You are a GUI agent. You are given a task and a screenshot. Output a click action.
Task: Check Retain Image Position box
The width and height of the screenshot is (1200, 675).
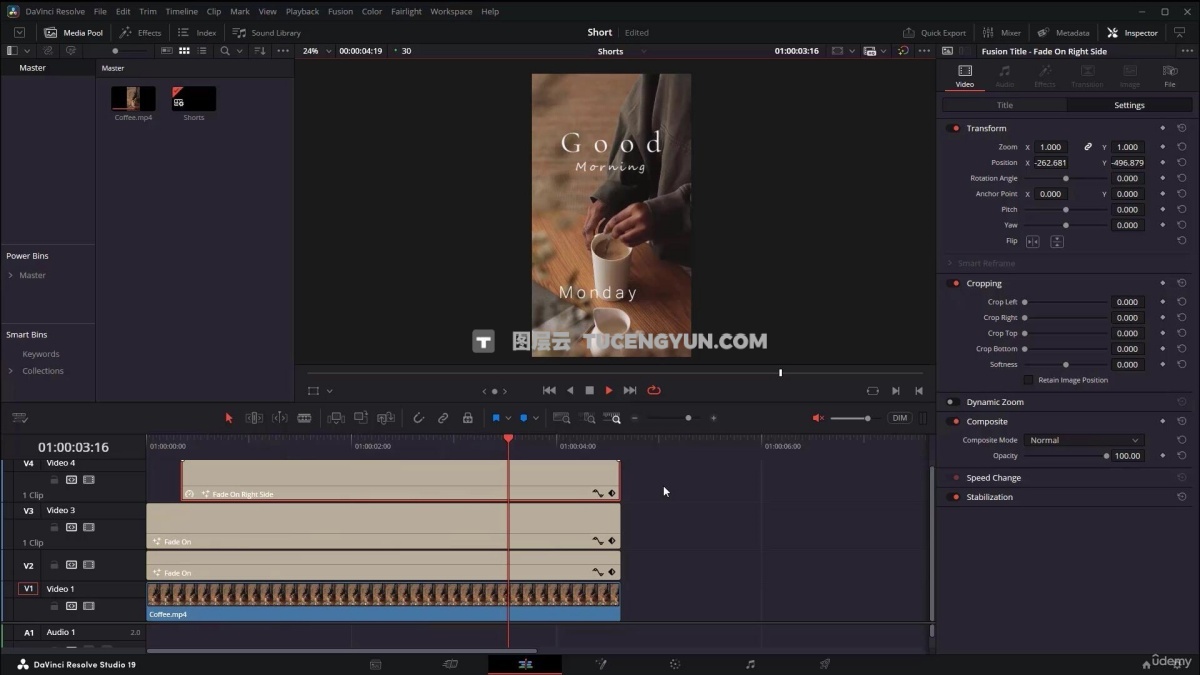(1028, 380)
